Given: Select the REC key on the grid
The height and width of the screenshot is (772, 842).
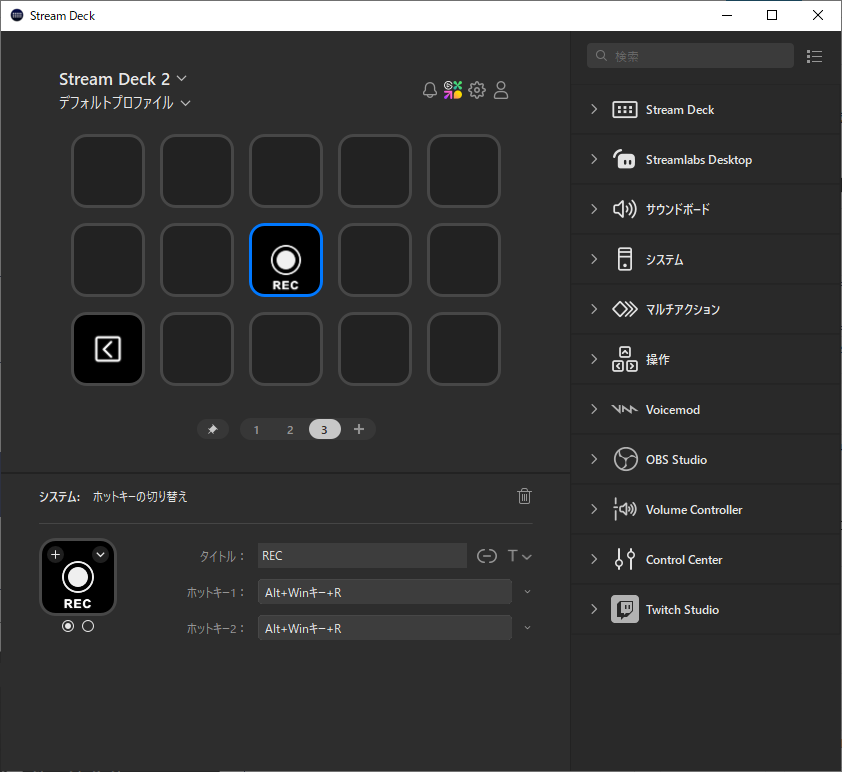Looking at the screenshot, I should 286,260.
